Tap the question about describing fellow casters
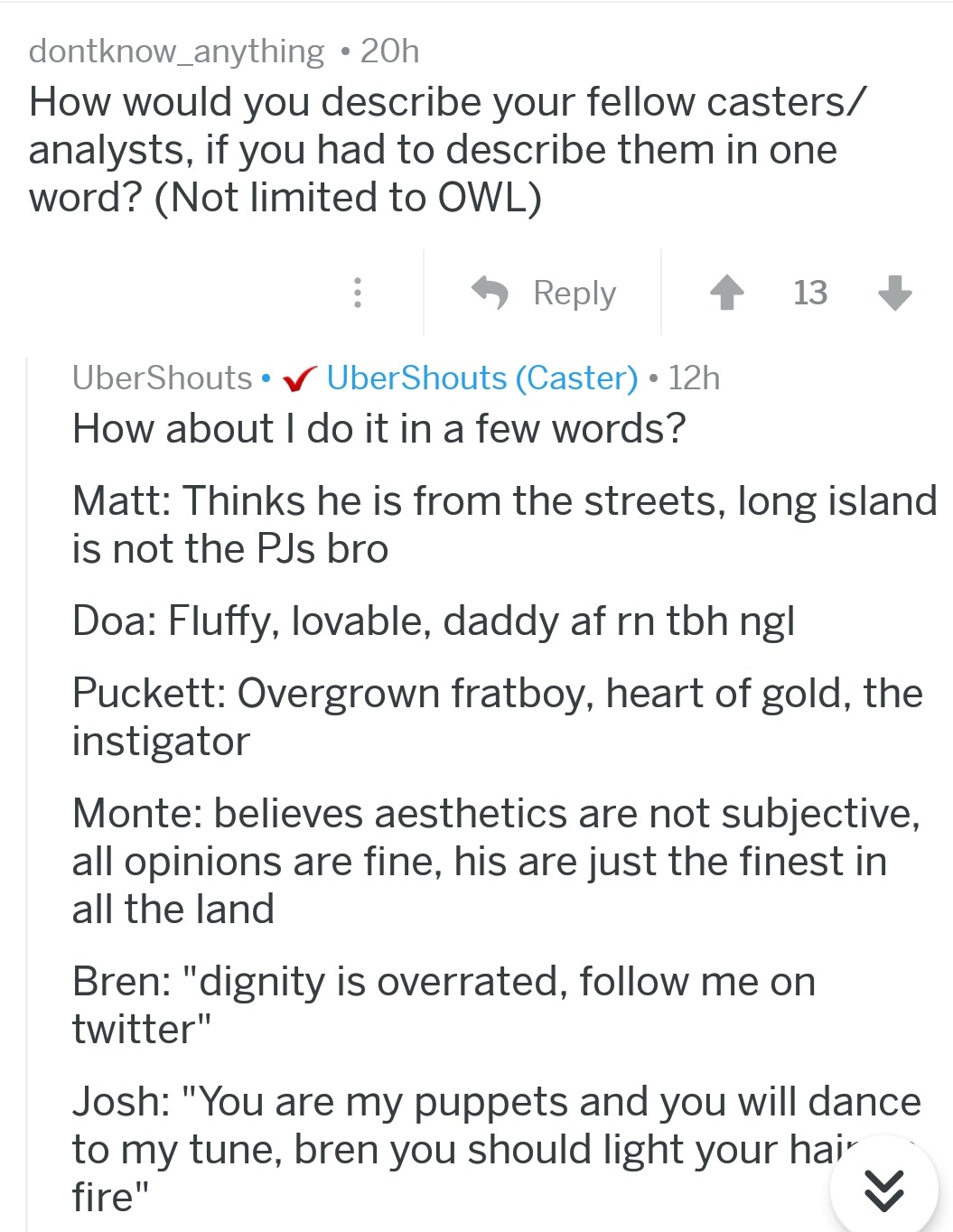 [447, 150]
